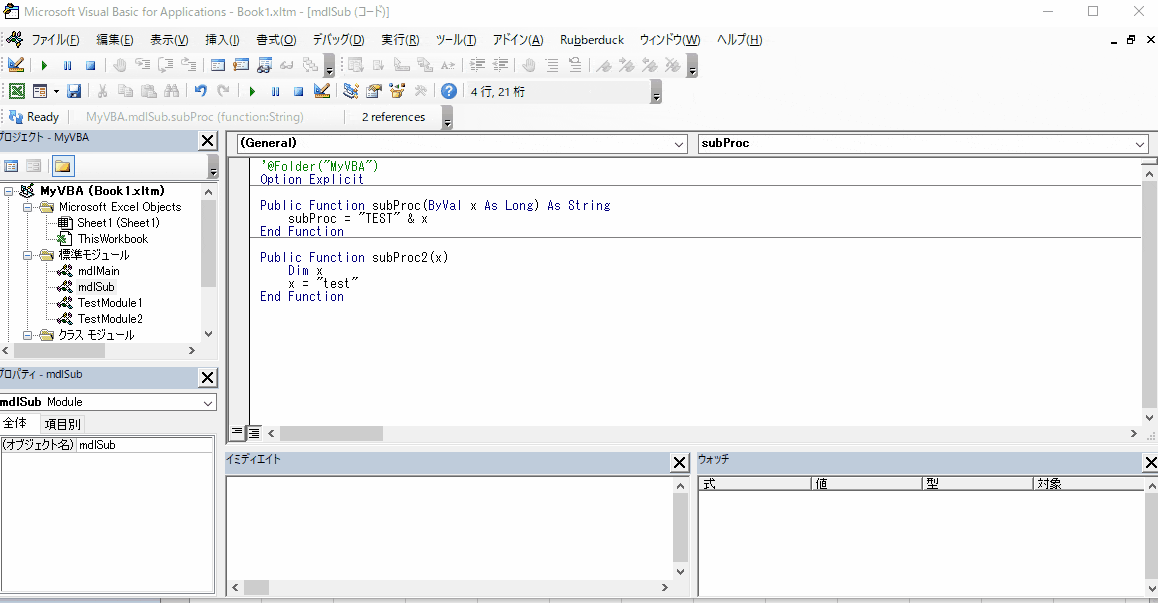The width and height of the screenshot is (1158, 603).
Task: Open the (General) object dropdown
Action: [x=678, y=143]
